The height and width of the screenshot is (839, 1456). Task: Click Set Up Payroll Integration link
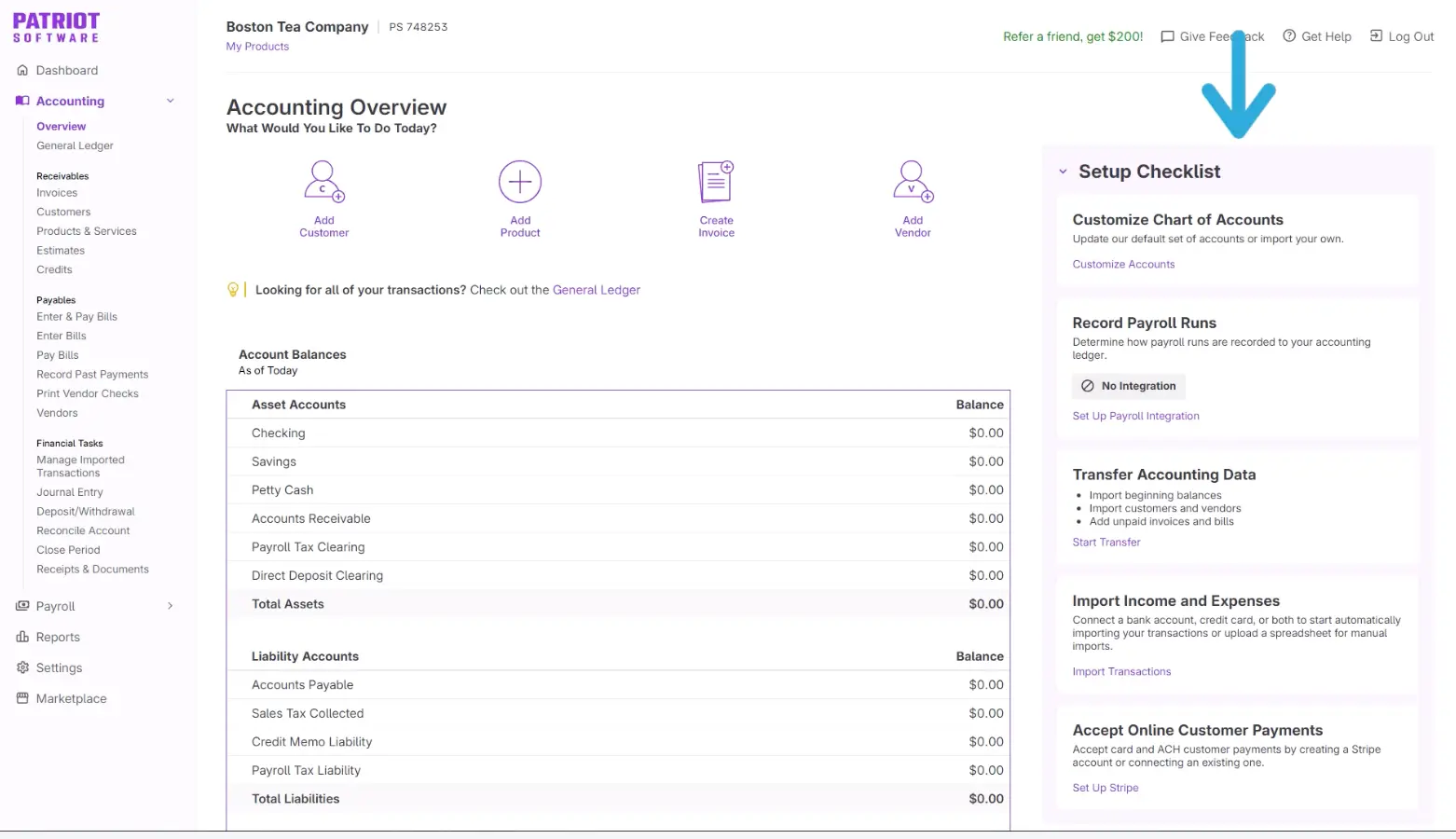tap(1135, 417)
